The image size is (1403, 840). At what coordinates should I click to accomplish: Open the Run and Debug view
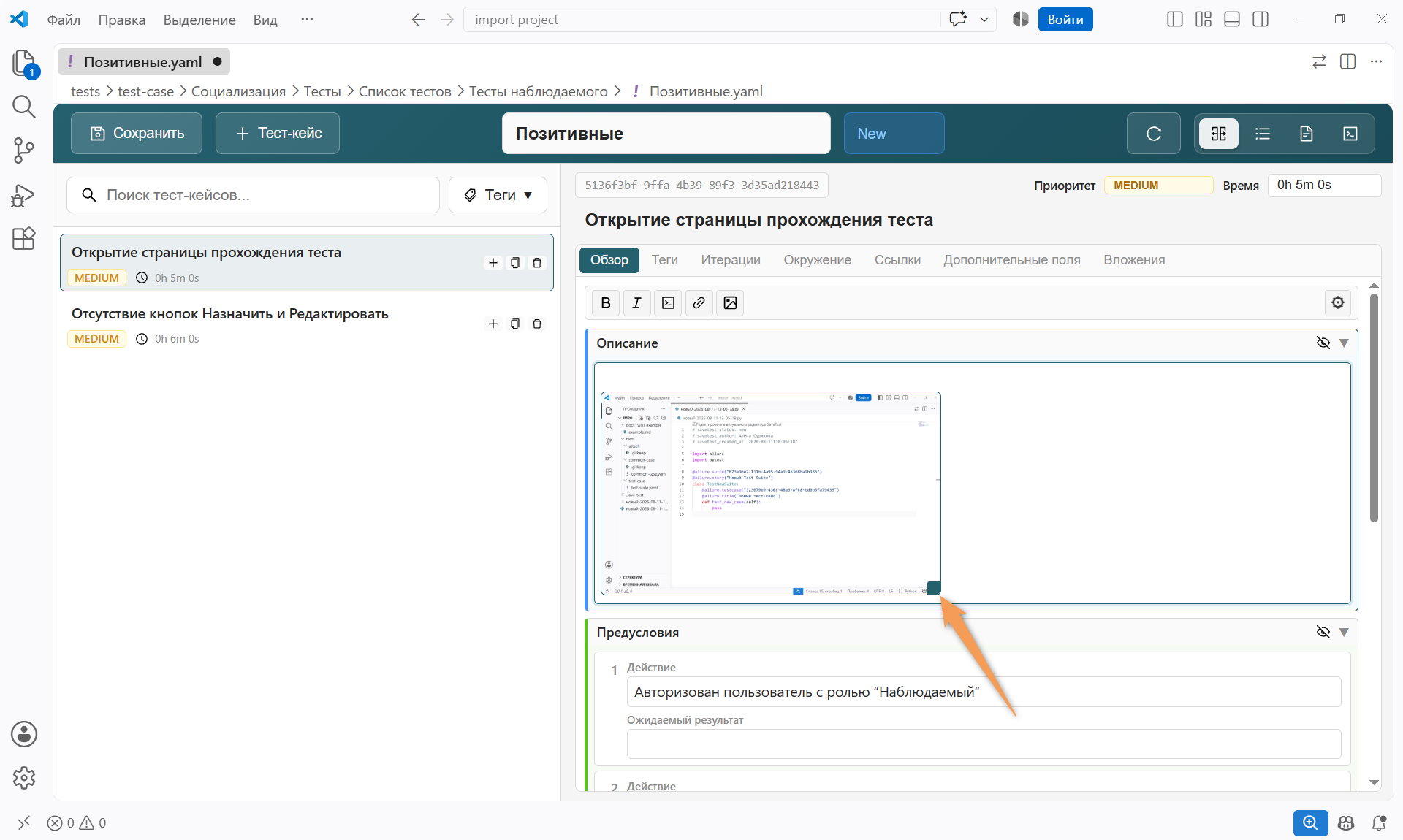23,195
